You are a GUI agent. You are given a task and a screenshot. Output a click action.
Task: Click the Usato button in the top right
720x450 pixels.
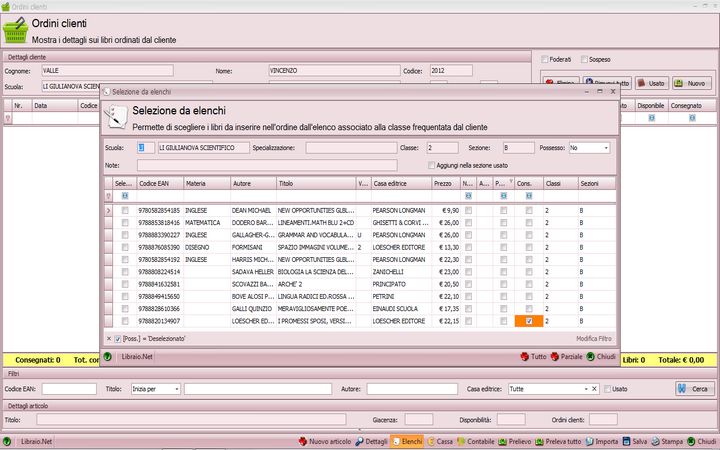click(x=652, y=83)
